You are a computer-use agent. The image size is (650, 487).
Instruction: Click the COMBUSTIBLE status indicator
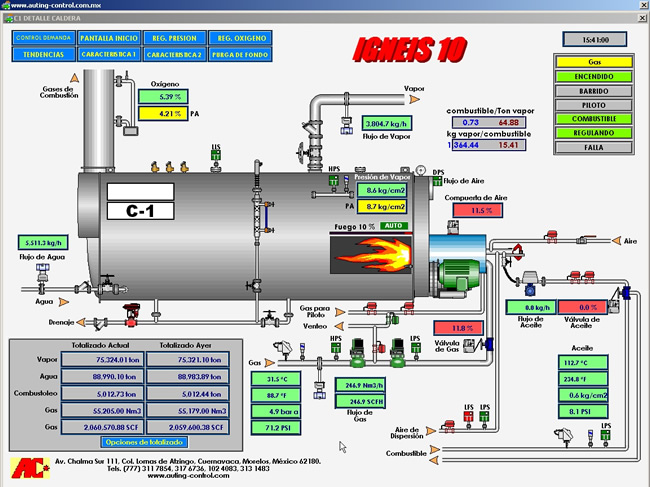pyautogui.click(x=594, y=119)
